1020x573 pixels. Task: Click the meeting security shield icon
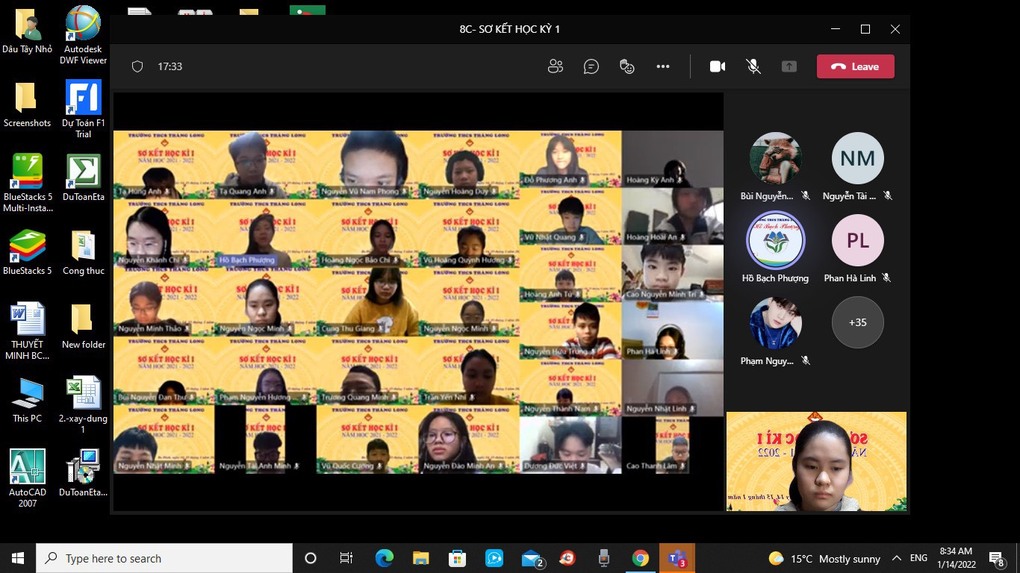pyautogui.click(x=138, y=67)
